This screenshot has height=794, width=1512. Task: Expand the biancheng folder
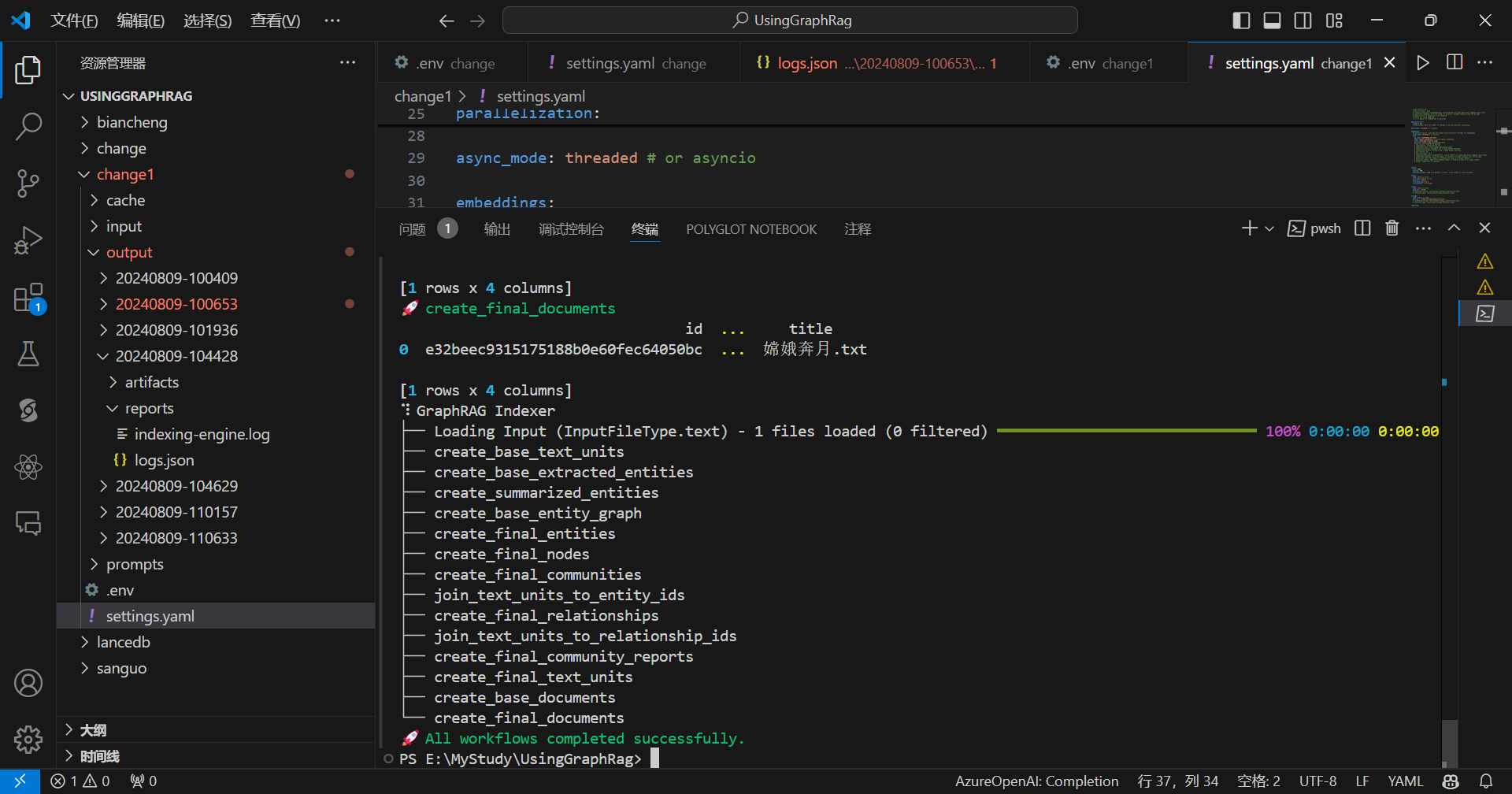coord(216,122)
